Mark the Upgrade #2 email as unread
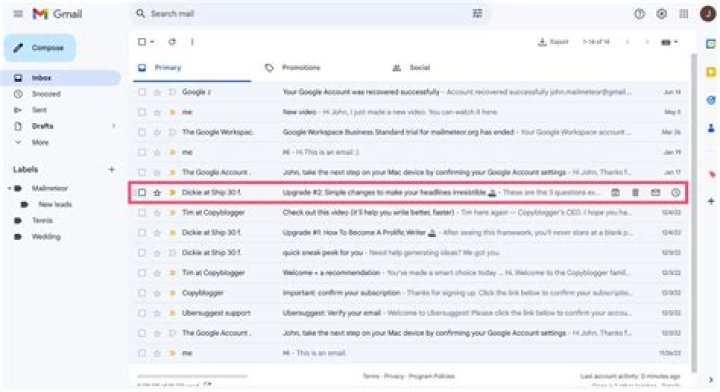This screenshot has height=392, width=720. click(x=655, y=193)
